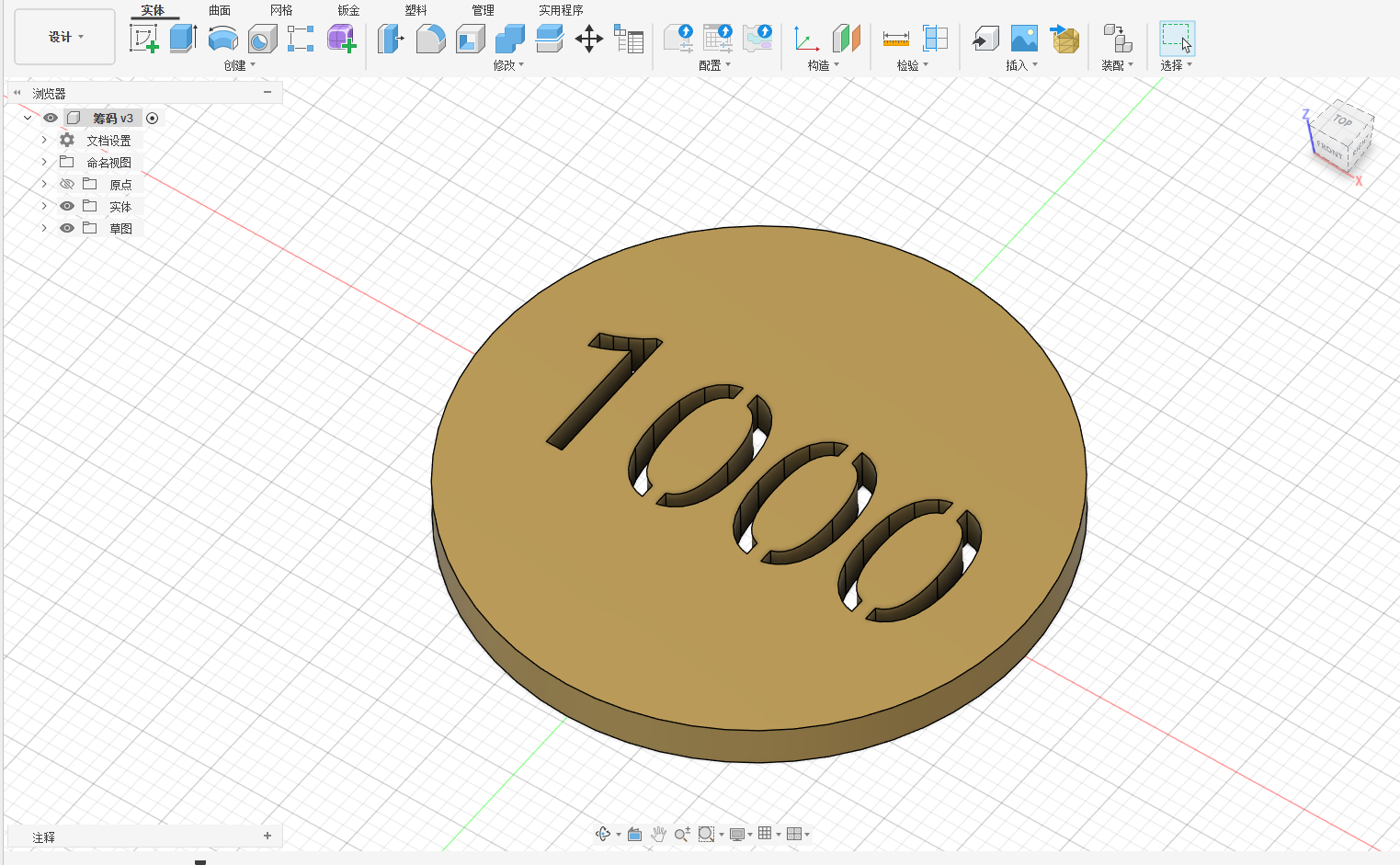
Task: Expand the 命名视图 tree node
Action: pyautogui.click(x=43, y=162)
